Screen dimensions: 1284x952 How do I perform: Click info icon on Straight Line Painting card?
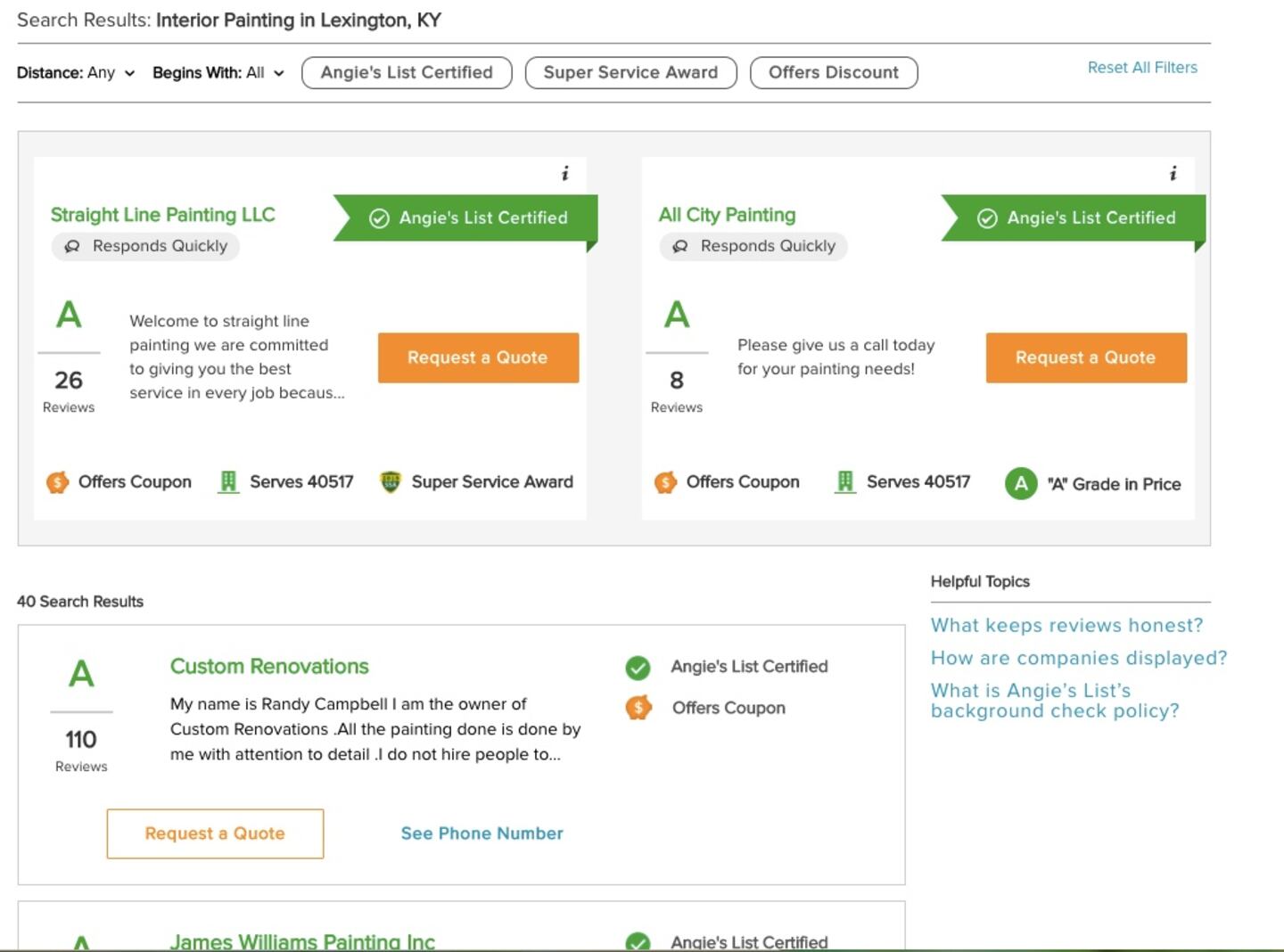(564, 174)
